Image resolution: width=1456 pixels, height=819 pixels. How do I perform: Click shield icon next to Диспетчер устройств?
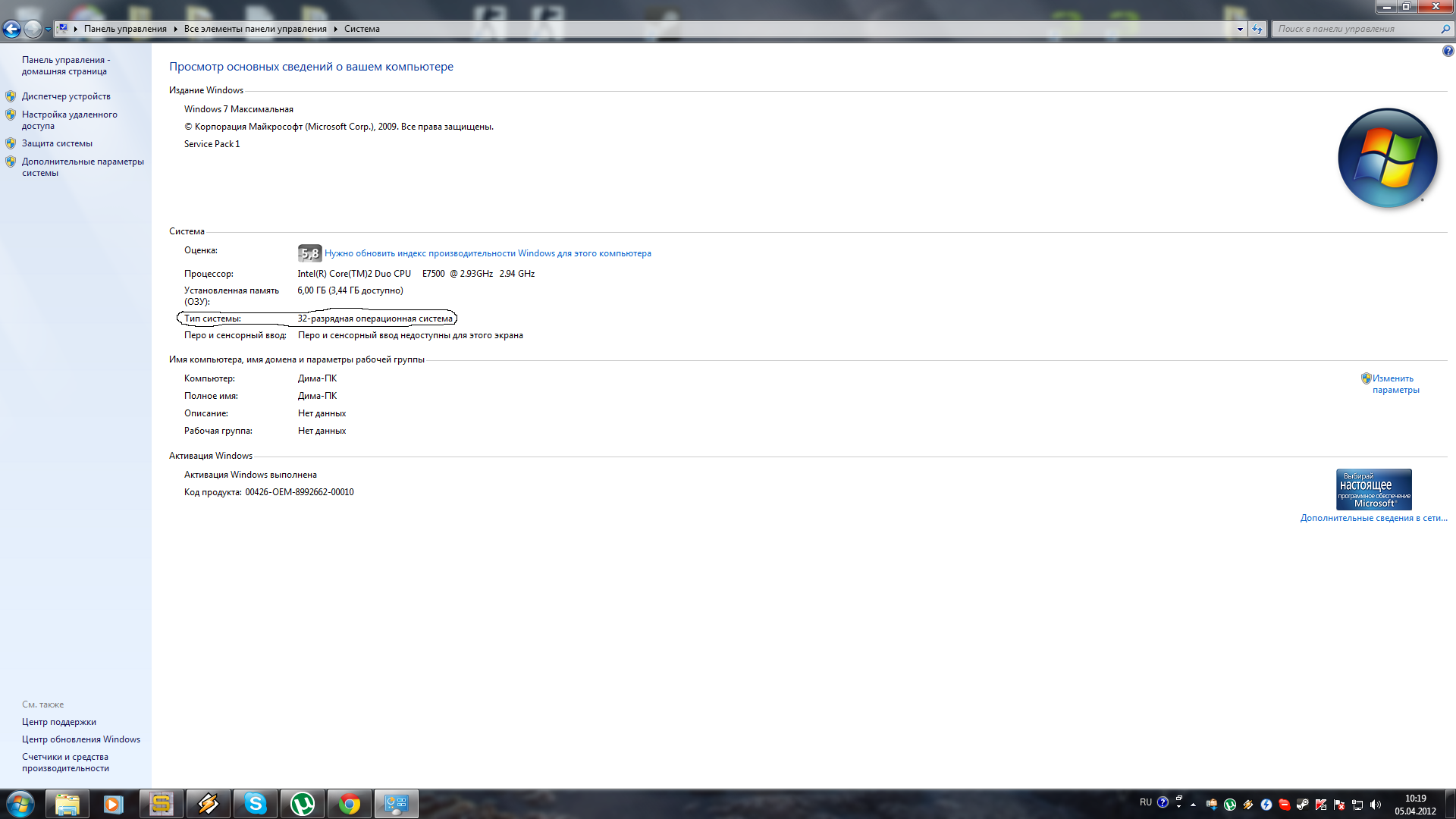[11, 96]
